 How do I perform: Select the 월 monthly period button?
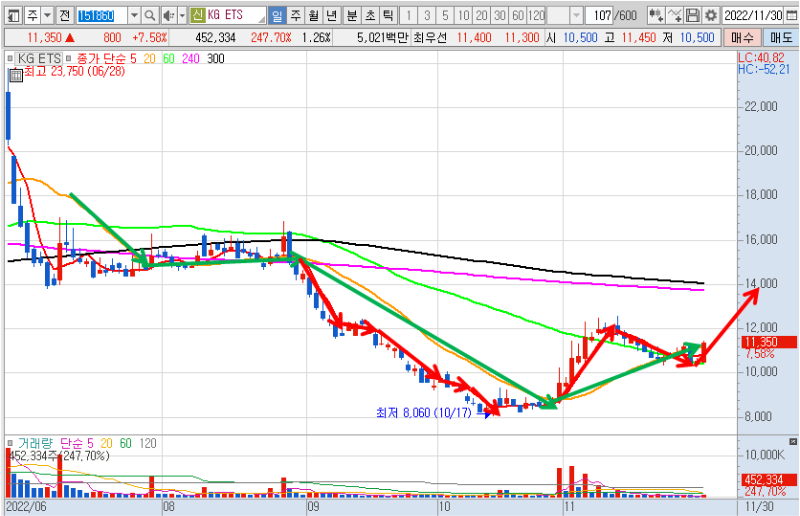[x=314, y=16]
